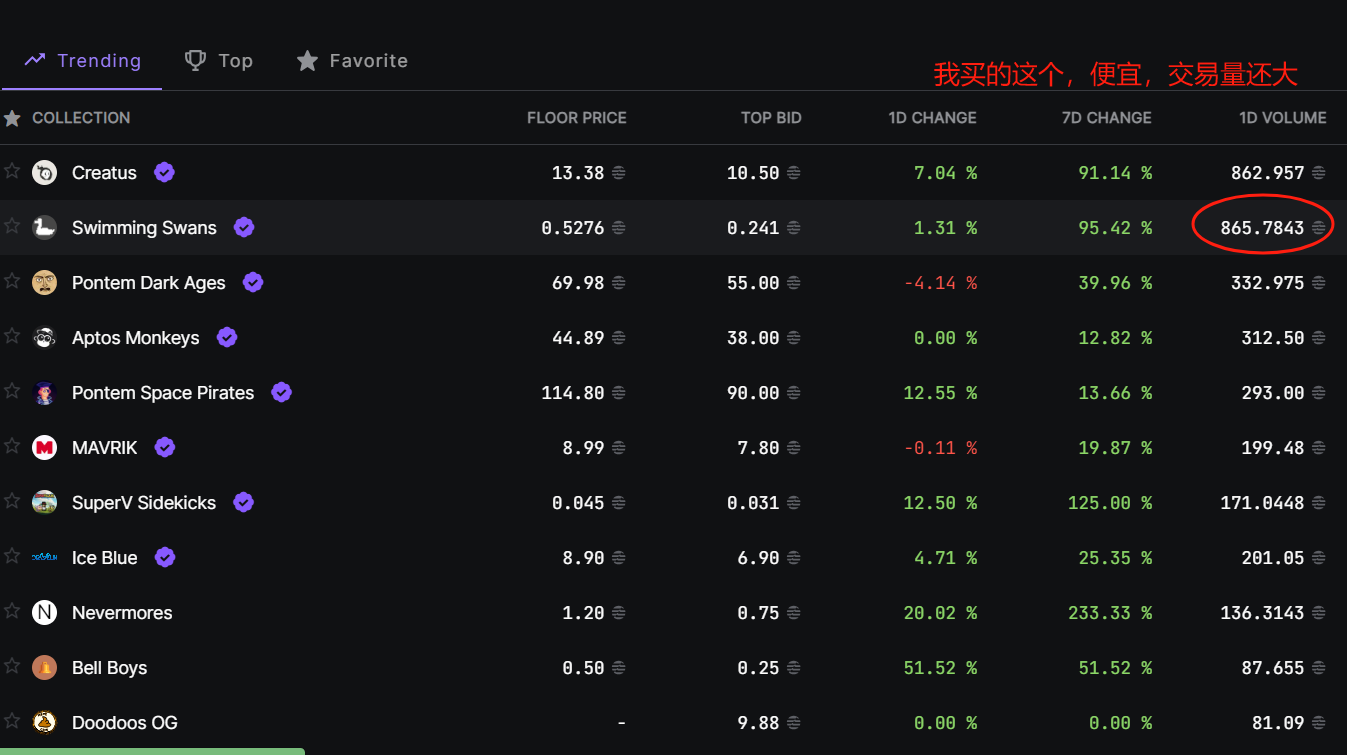
Task: Sort by FLOOR PRICE column header
Action: point(577,118)
